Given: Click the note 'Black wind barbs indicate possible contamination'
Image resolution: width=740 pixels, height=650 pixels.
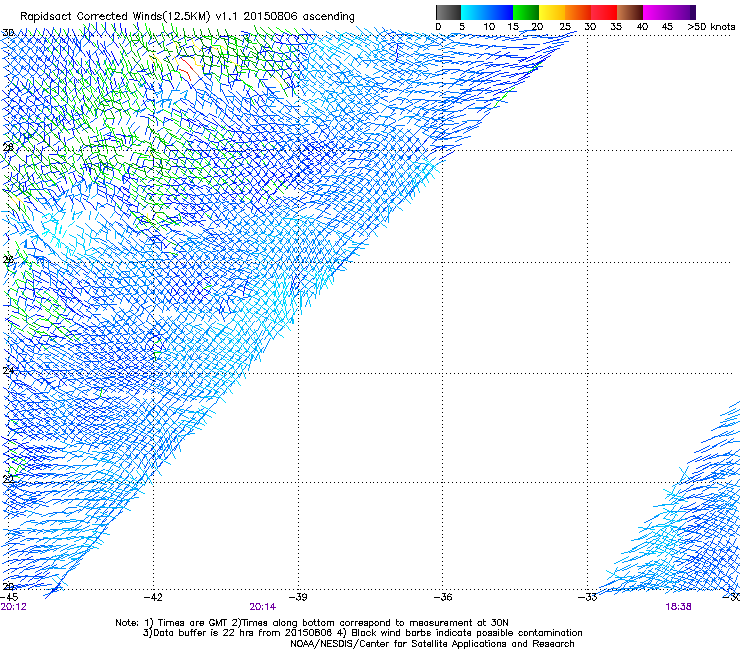Looking at the screenshot, I should pos(467,633).
